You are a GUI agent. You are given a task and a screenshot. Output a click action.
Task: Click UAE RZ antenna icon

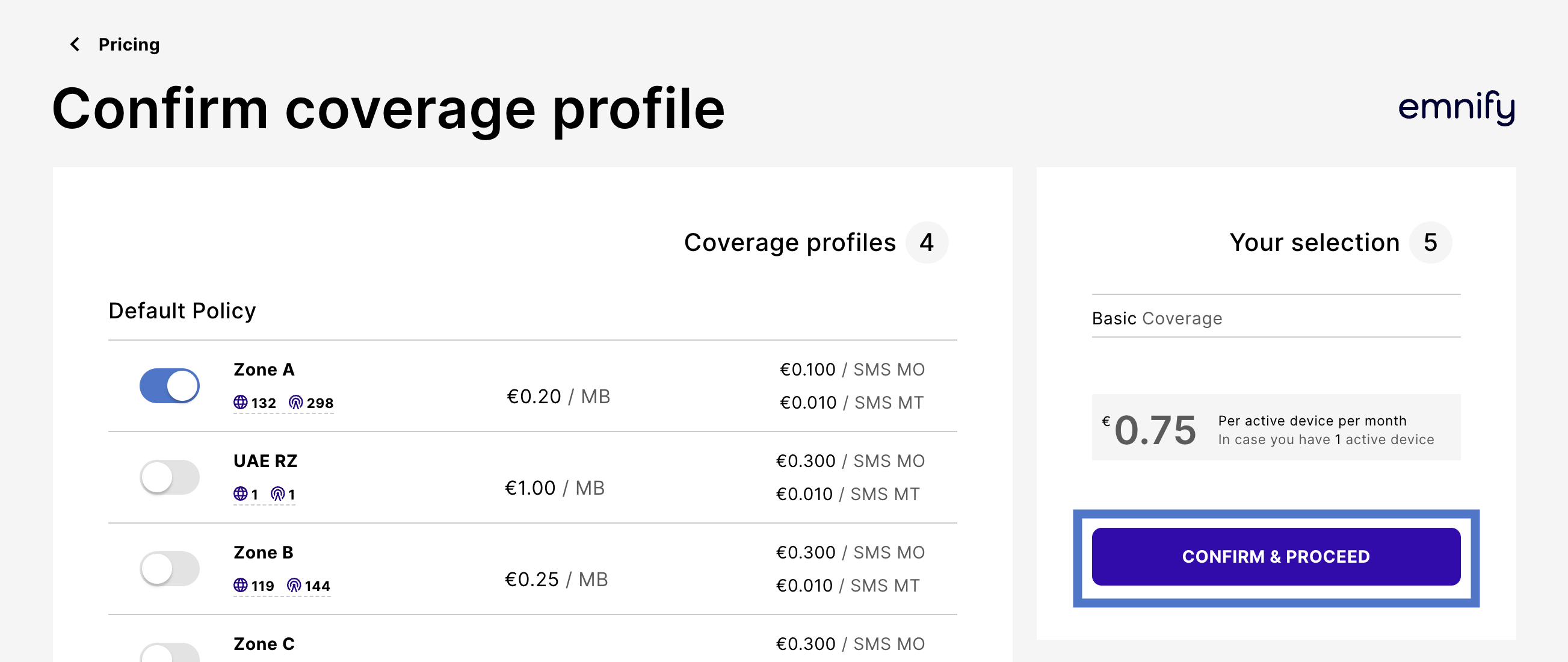pos(277,494)
